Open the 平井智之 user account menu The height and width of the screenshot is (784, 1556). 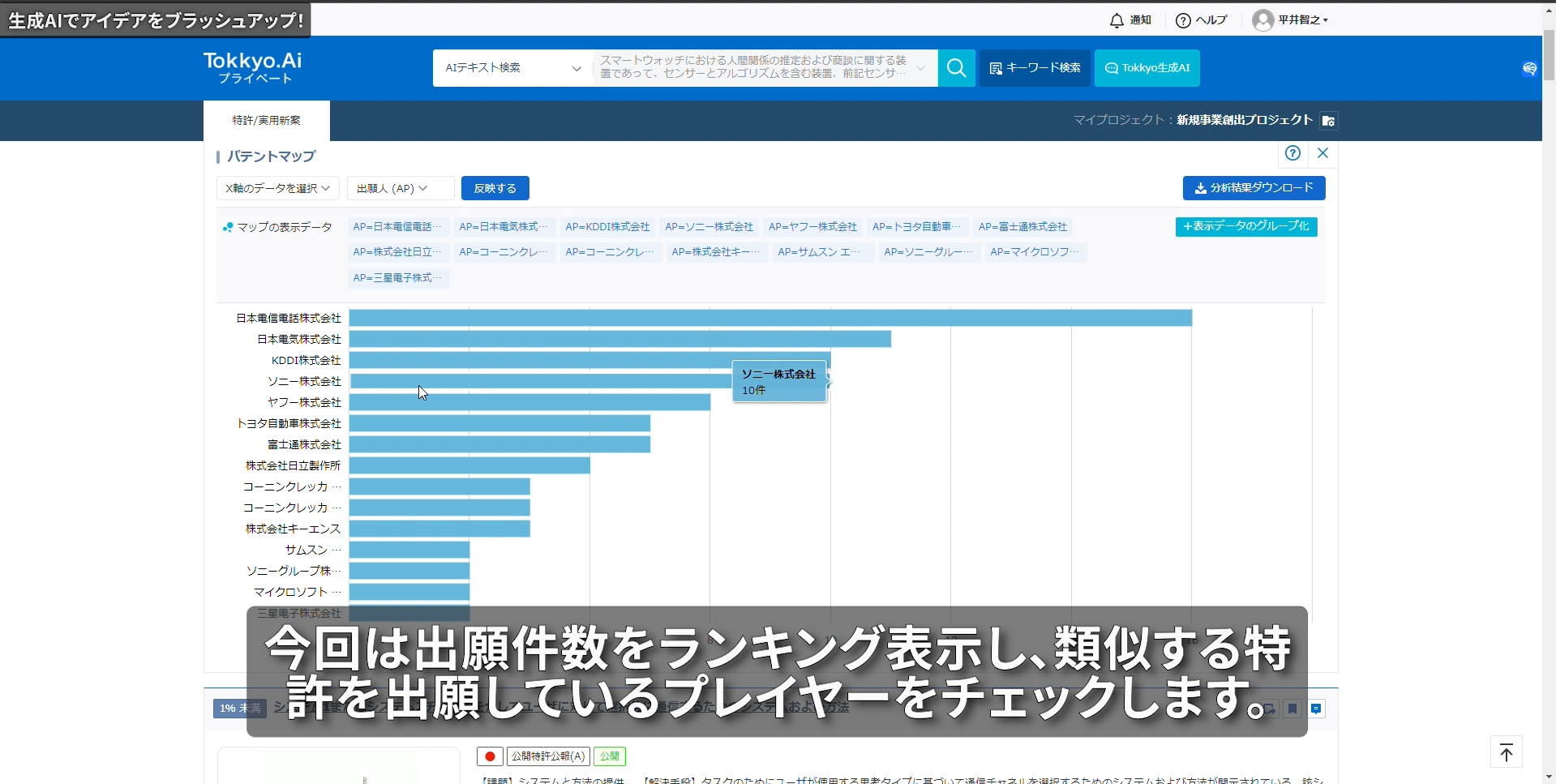1290,20
